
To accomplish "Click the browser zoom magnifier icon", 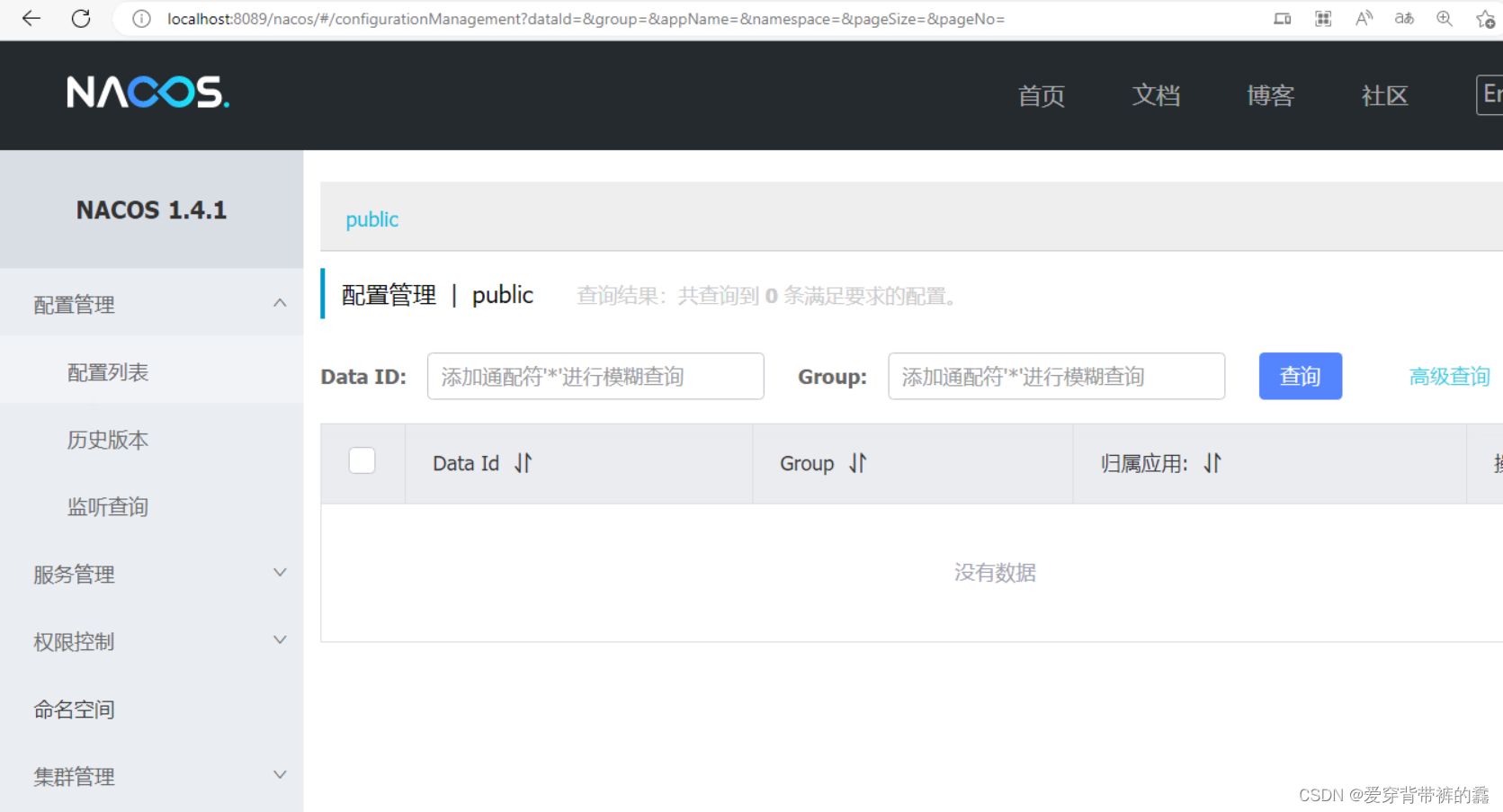I will click(1445, 19).
